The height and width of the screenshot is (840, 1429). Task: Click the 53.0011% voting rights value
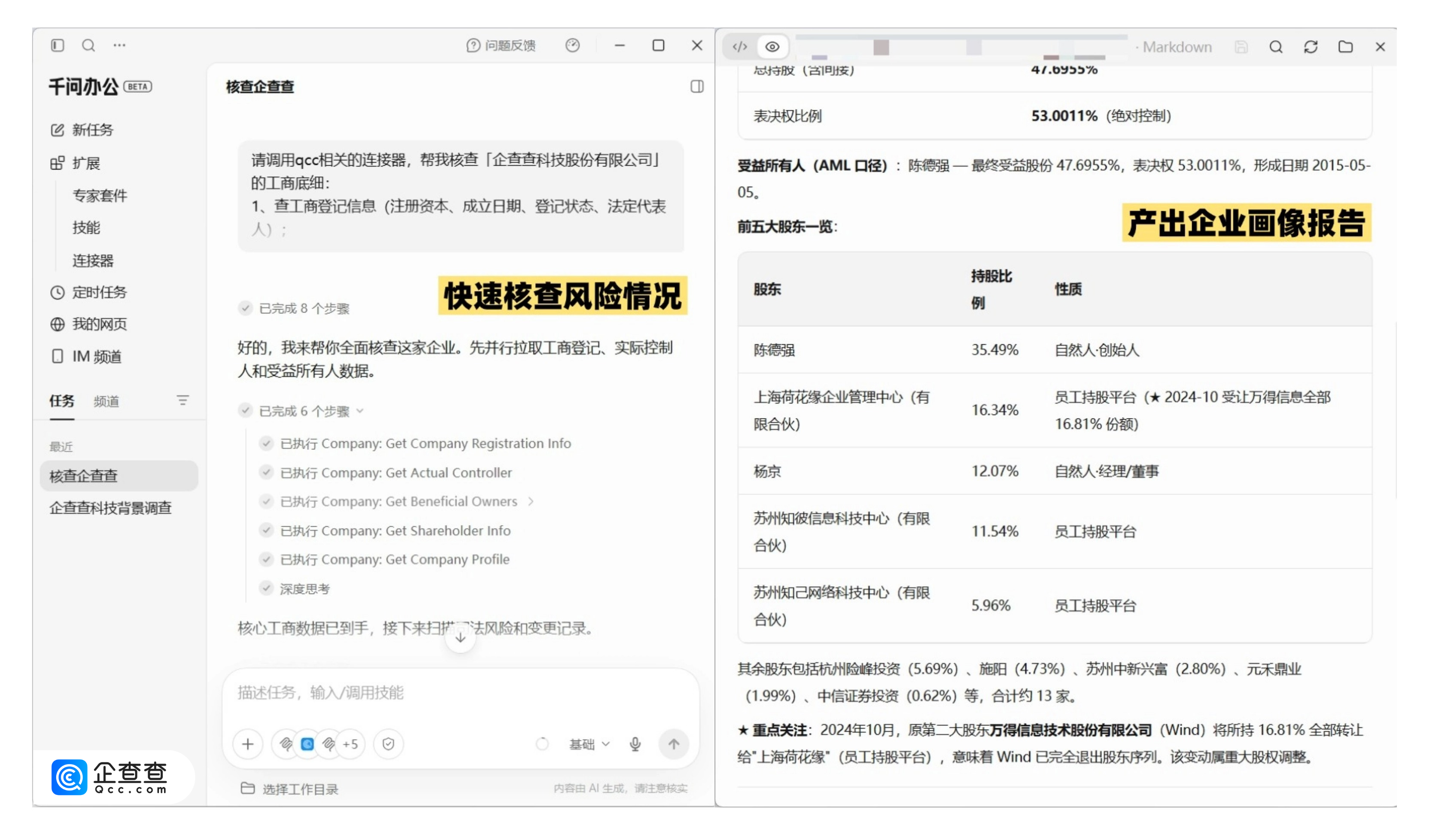coord(1064,116)
